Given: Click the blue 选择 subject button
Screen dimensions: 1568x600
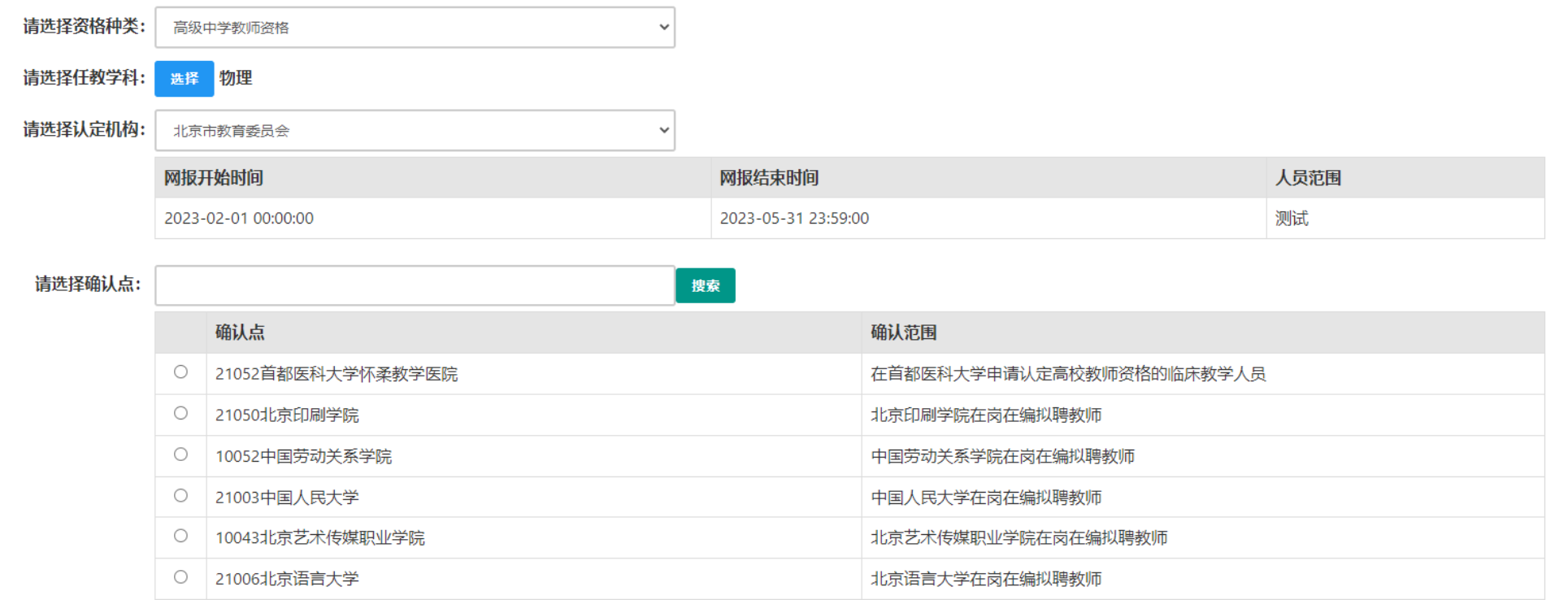Looking at the screenshot, I should pos(185,79).
